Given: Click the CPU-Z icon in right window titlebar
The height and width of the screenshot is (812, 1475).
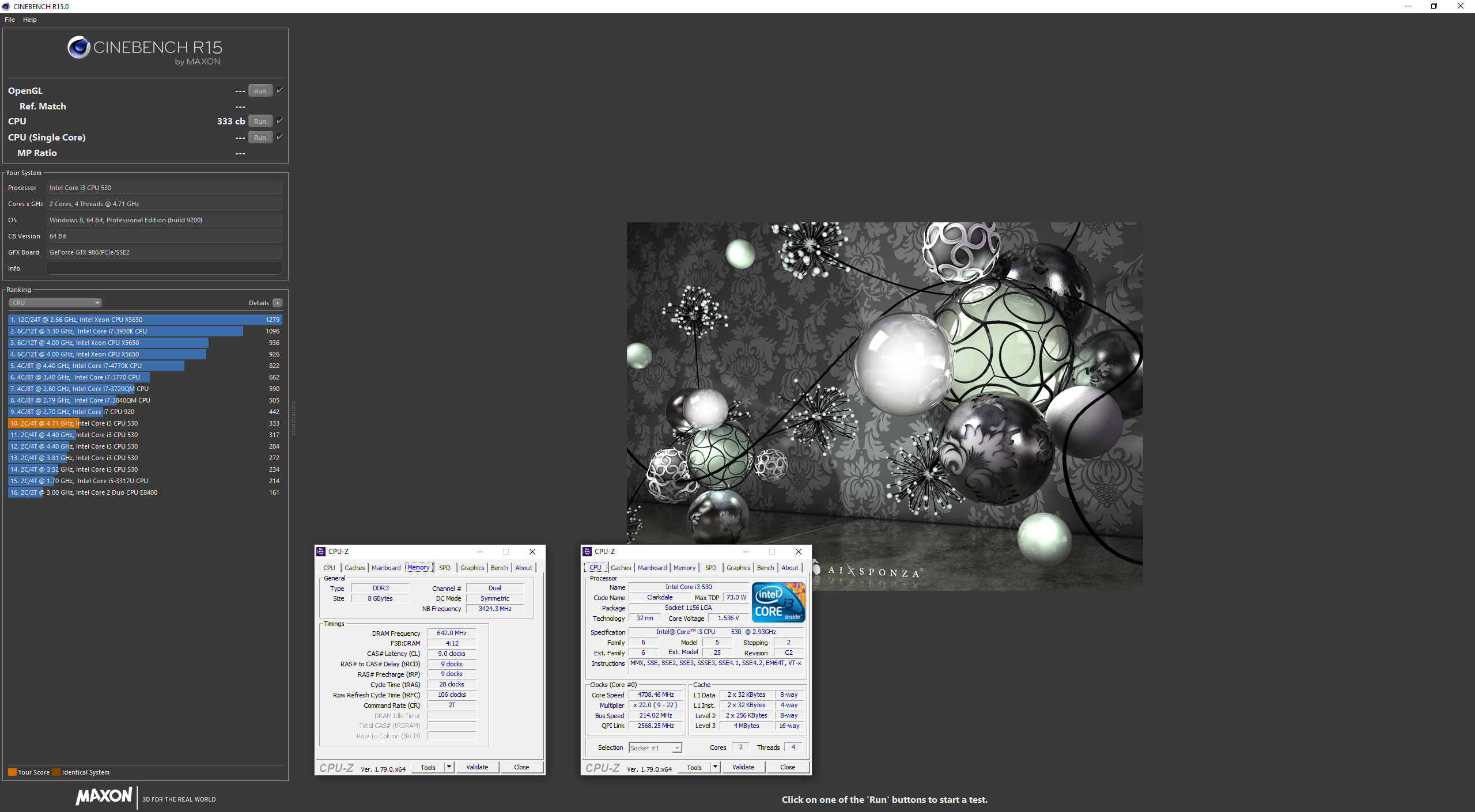Looking at the screenshot, I should (x=588, y=552).
